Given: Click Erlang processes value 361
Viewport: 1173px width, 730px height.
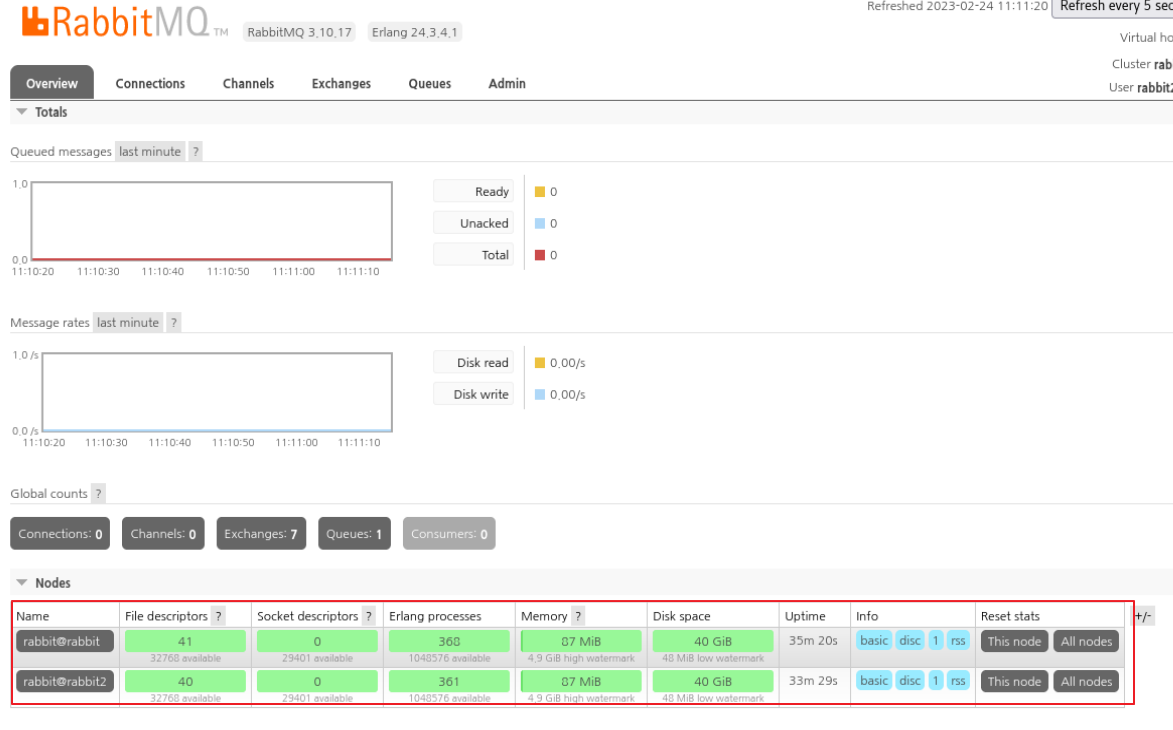Looking at the screenshot, I should click(449, 682).
